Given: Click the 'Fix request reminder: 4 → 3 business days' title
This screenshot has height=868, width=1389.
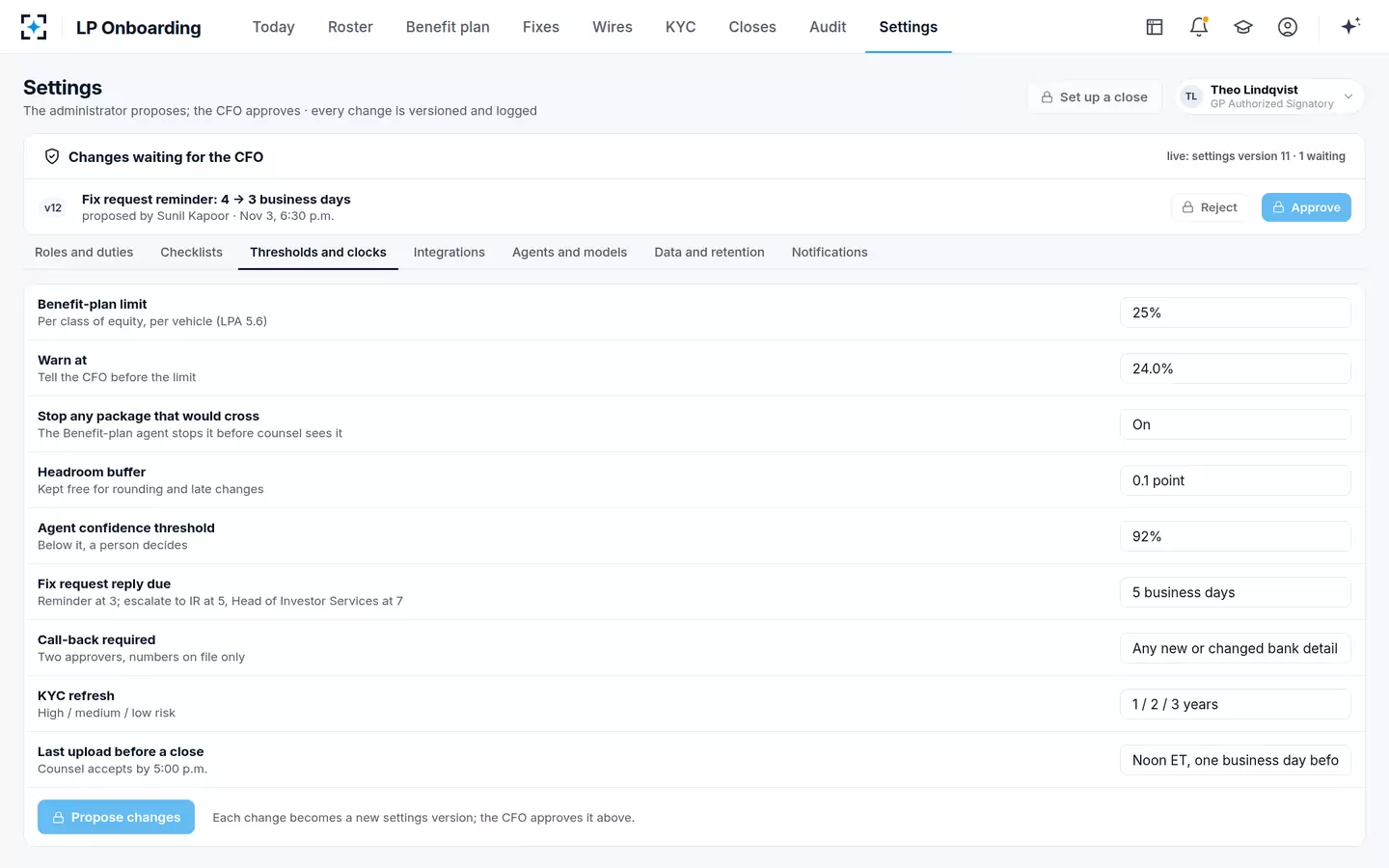Looking at the screenshot, I should click(216, 200).
